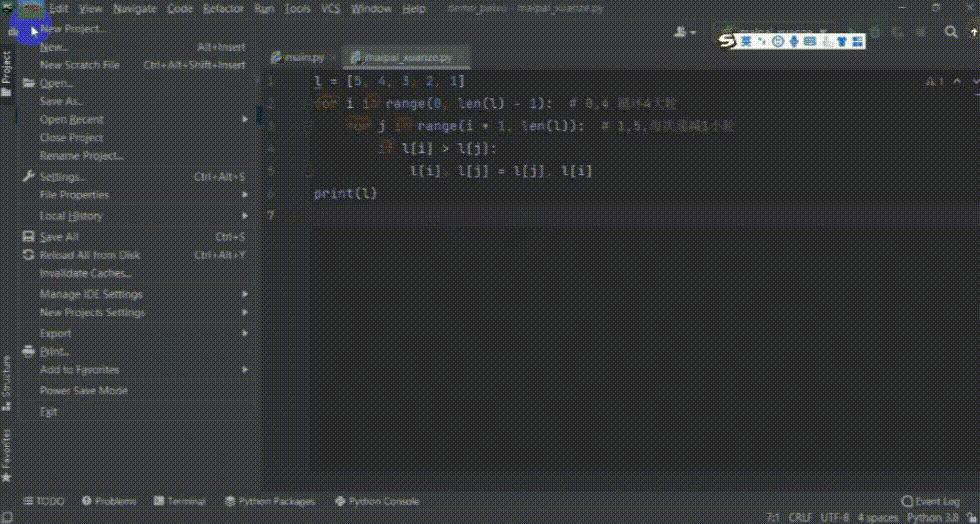Open the TODO tool window

pos(44,501)
